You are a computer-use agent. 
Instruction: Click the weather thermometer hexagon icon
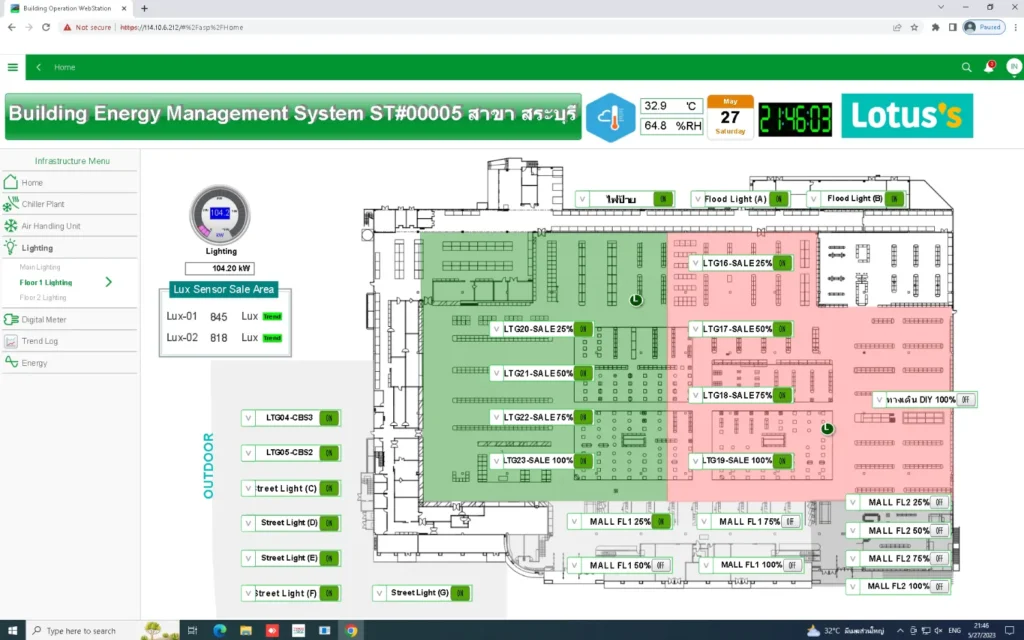click(611, 118)
